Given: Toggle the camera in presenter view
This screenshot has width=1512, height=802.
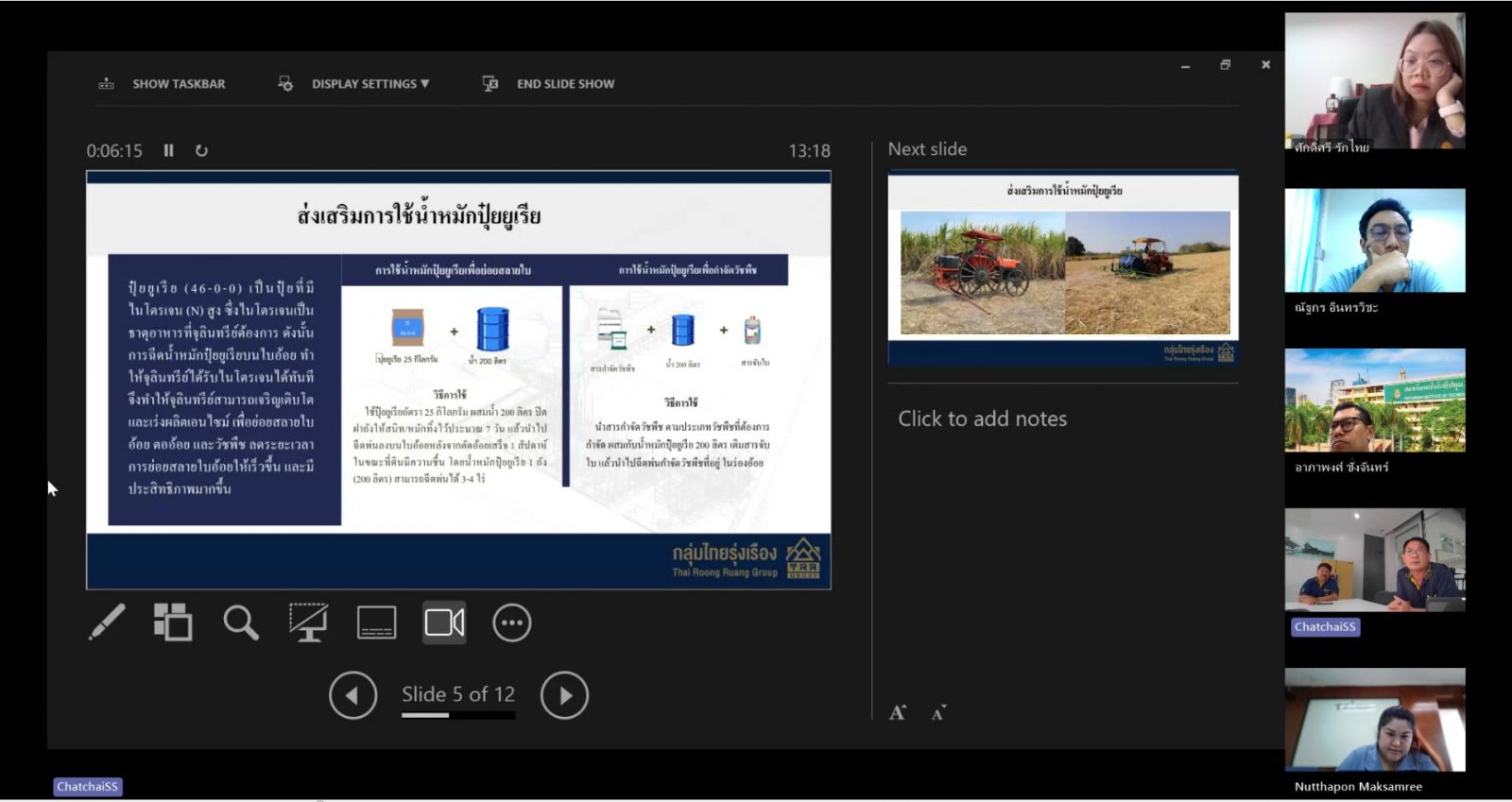Looking at the screenshot, I should (x=444, y=623).
